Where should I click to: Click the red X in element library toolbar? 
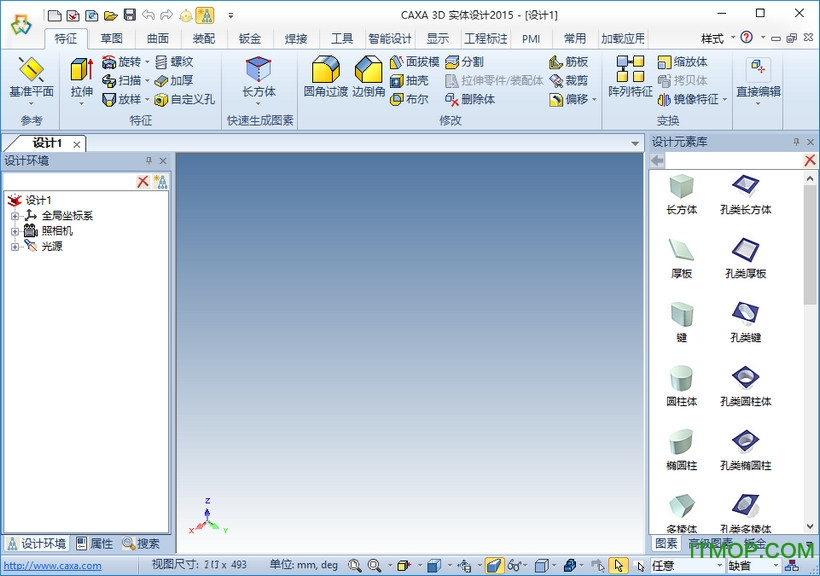click(x=810, y=160)
